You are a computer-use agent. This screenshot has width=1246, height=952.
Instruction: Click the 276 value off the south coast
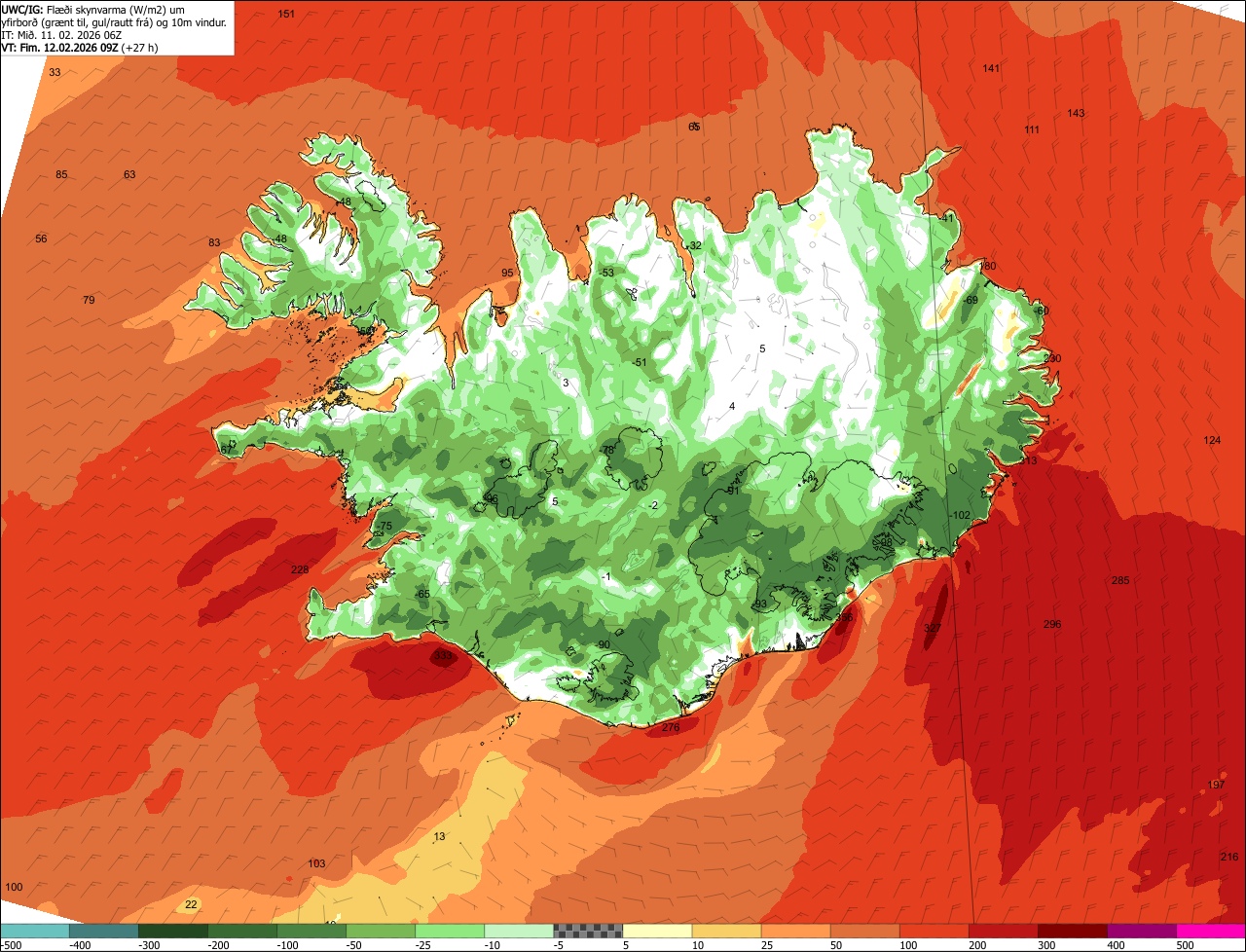(671, 727)
